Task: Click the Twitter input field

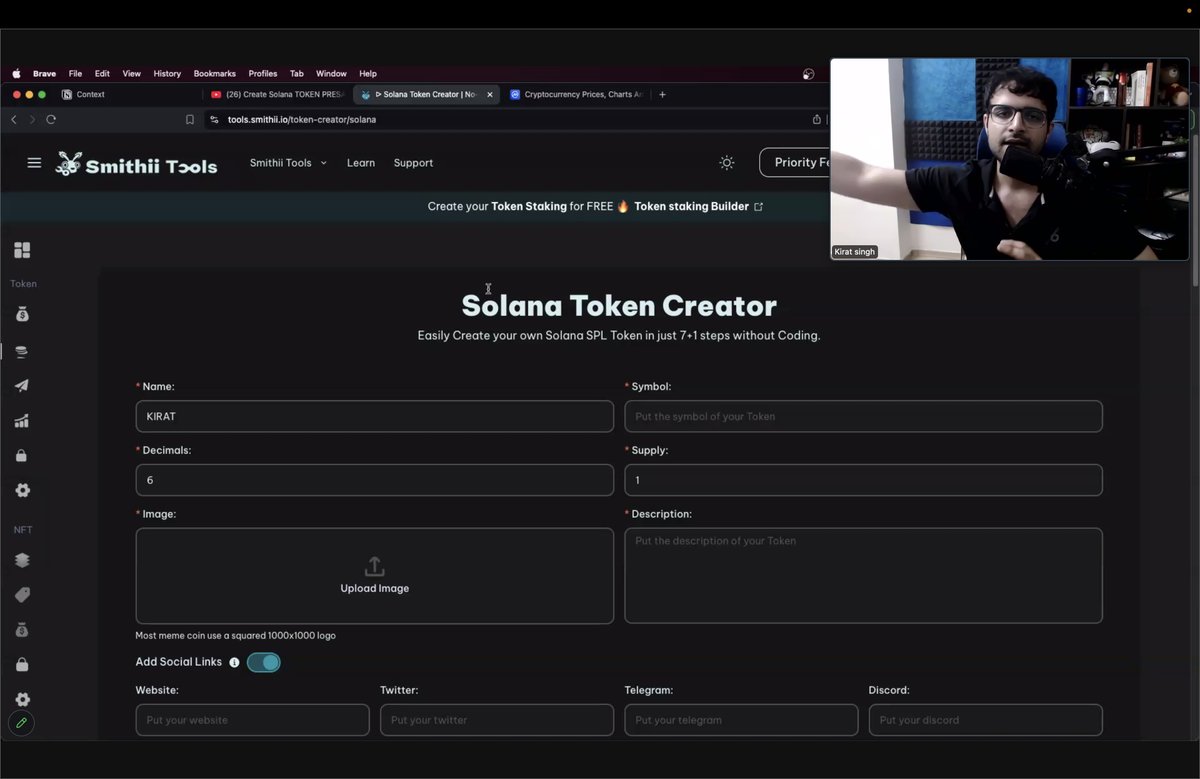Action: click(497, 720)
